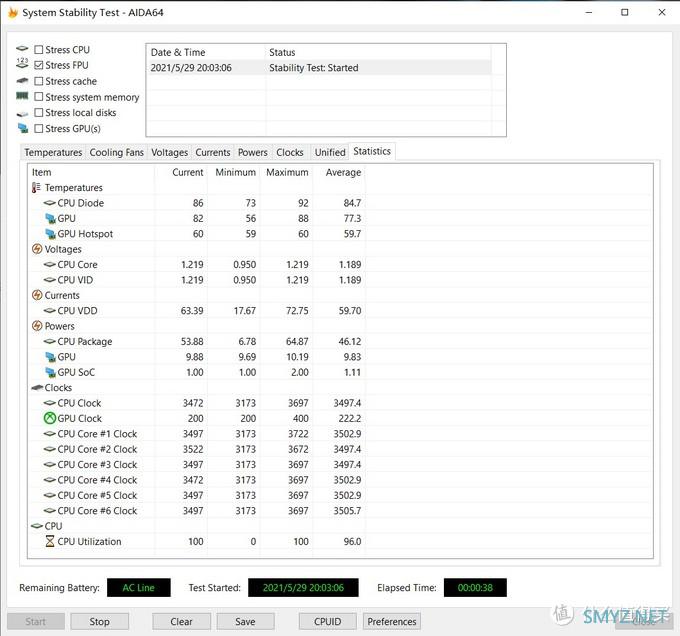The height and width of the screenshot is (636, 680).
Task: Click the GPU Hotspot monitor icon
Action: (50, 234)
